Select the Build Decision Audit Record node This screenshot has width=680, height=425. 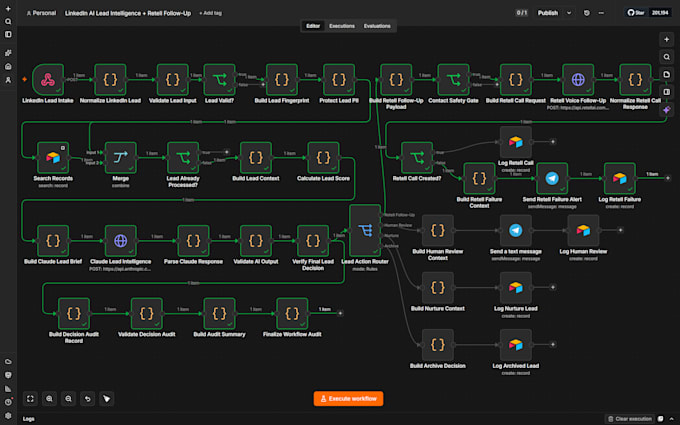tap(74, 314)
